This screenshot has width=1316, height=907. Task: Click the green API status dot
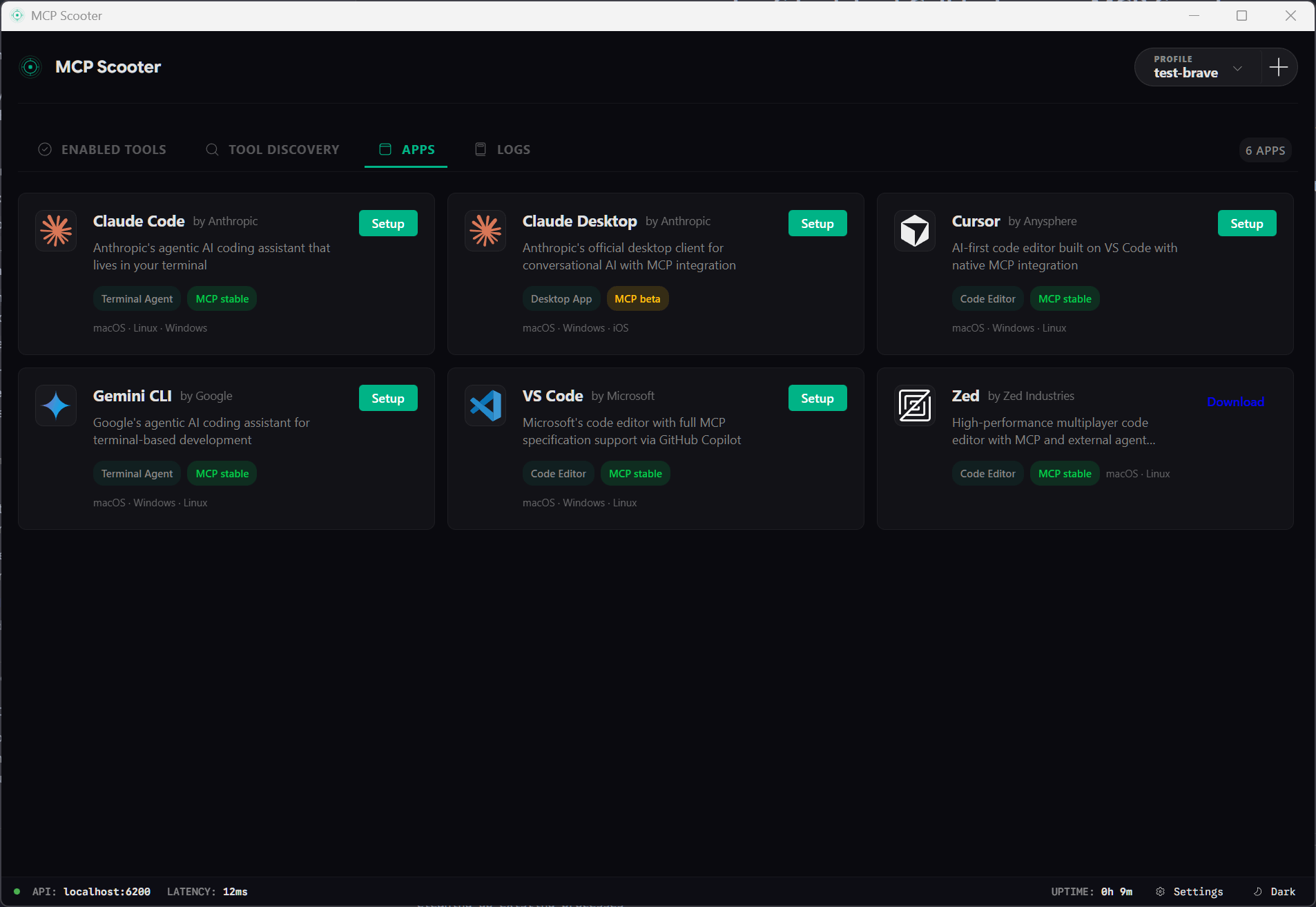17,892
